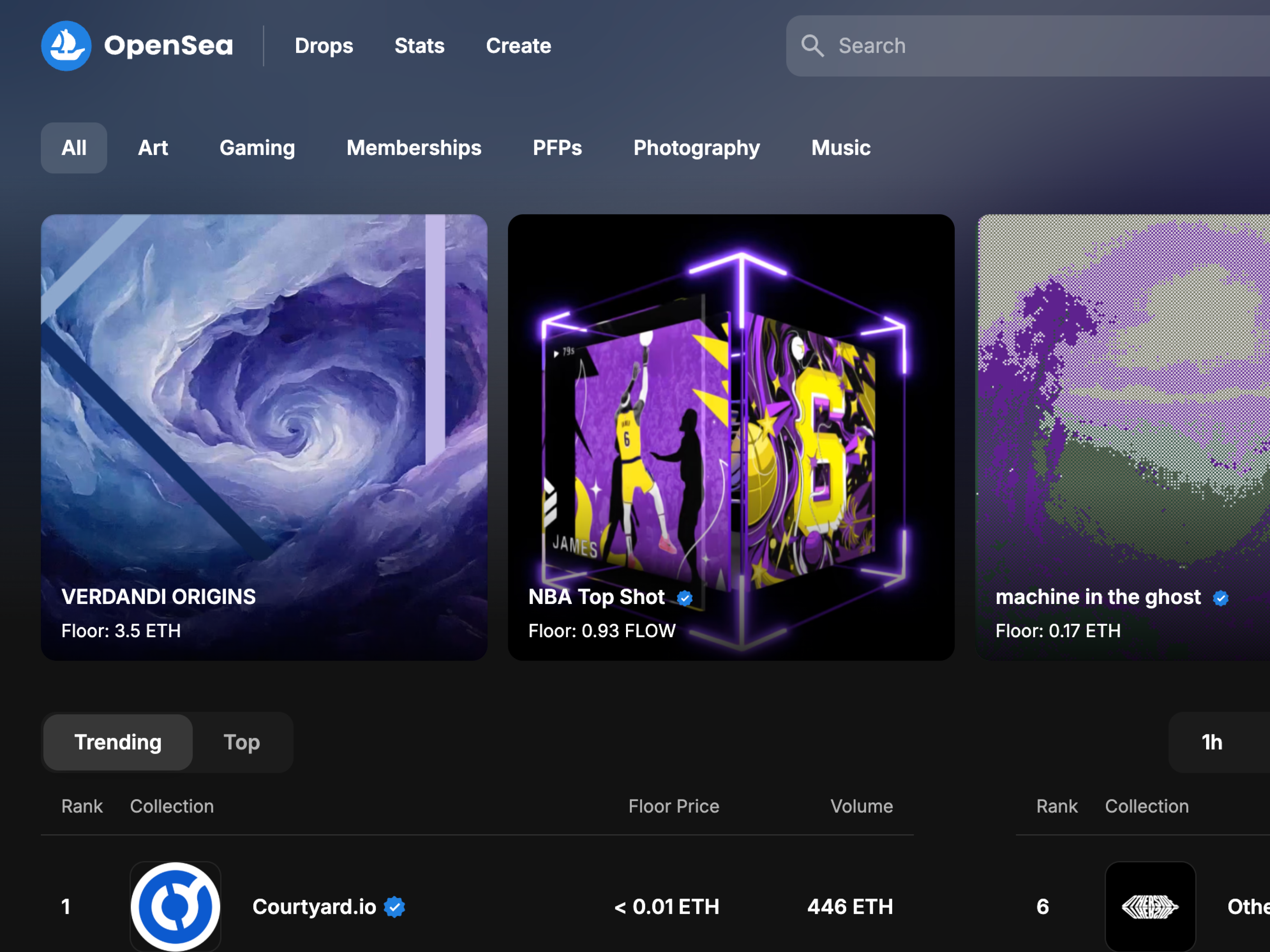Open NBA Top Shot featured card
The width and height of the screenshot is (1270, 952).
pyautogui.click(x=730, y=436)
